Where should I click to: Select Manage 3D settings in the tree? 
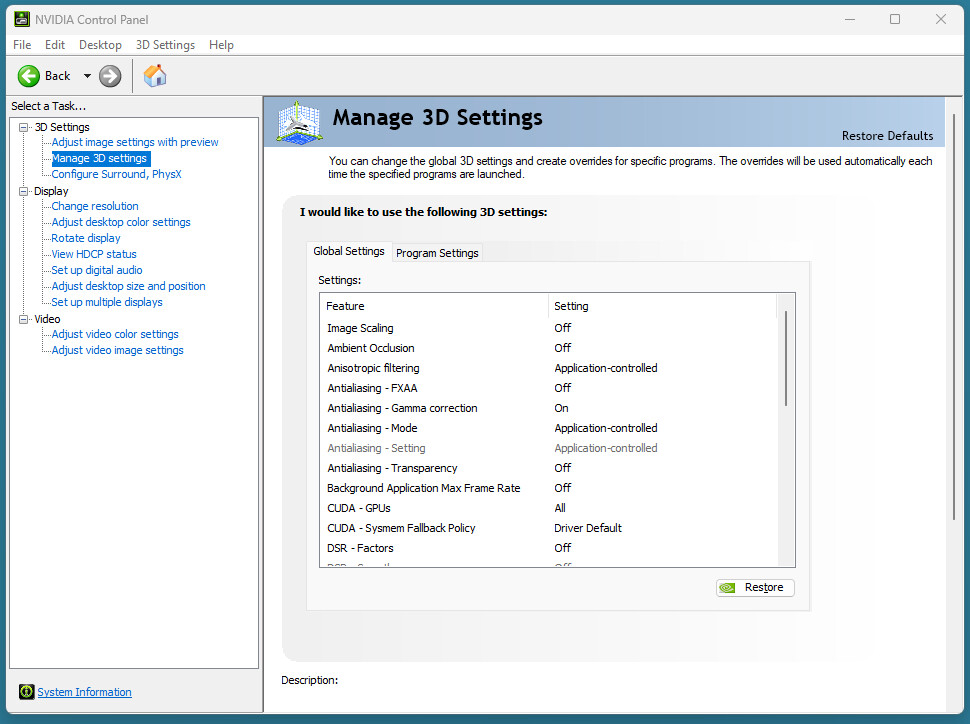coord(99,158)
